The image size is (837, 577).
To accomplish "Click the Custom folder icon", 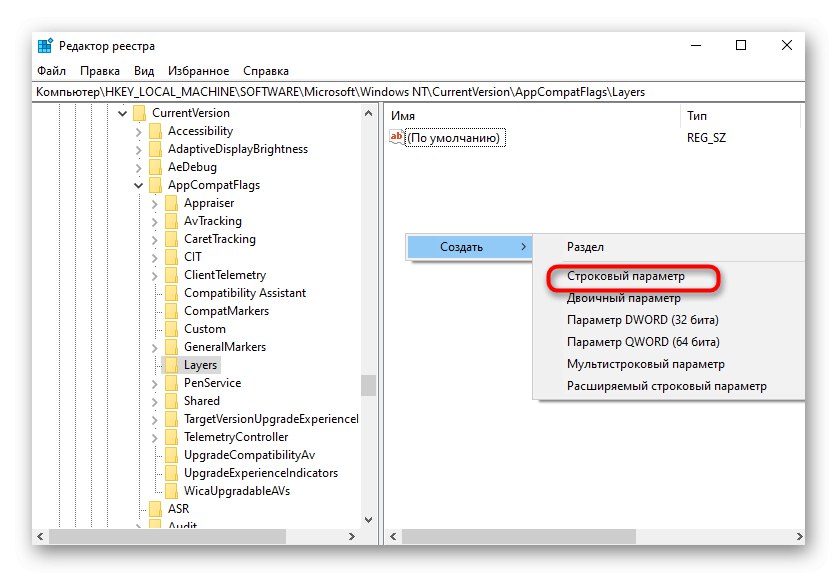I will (171, 329).
